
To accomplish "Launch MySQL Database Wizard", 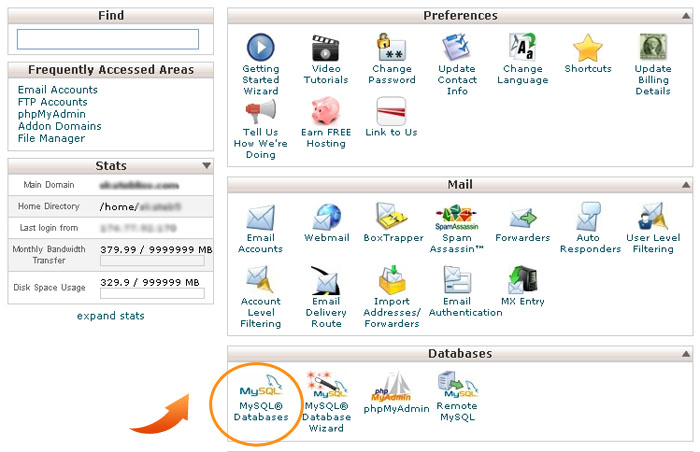I will (326, 402).
